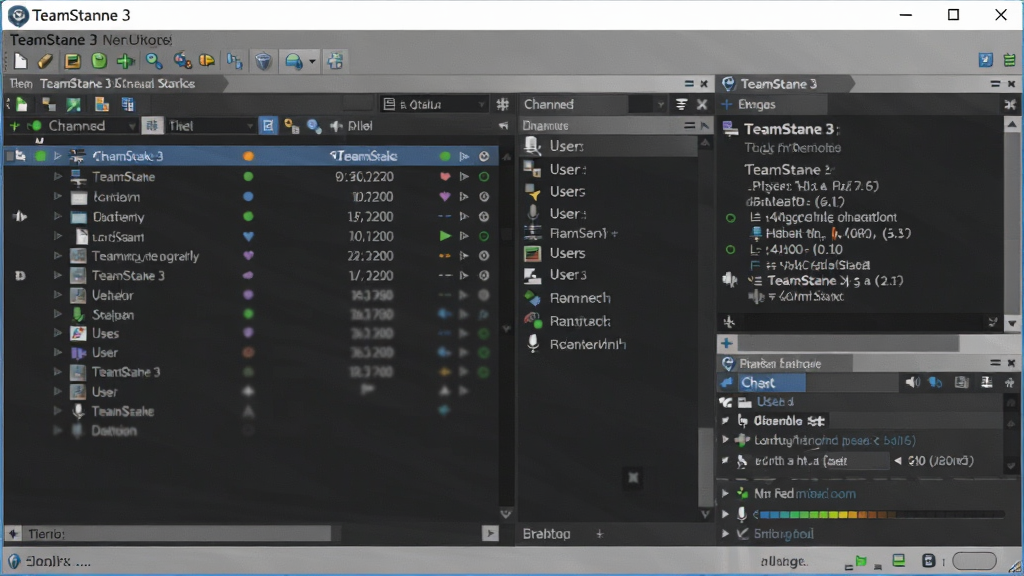Click the orange status dot on ChamStale 3 row
The height and width of the screenshot is (576, 1024).
pyautogui.click(x=248, y=156)
